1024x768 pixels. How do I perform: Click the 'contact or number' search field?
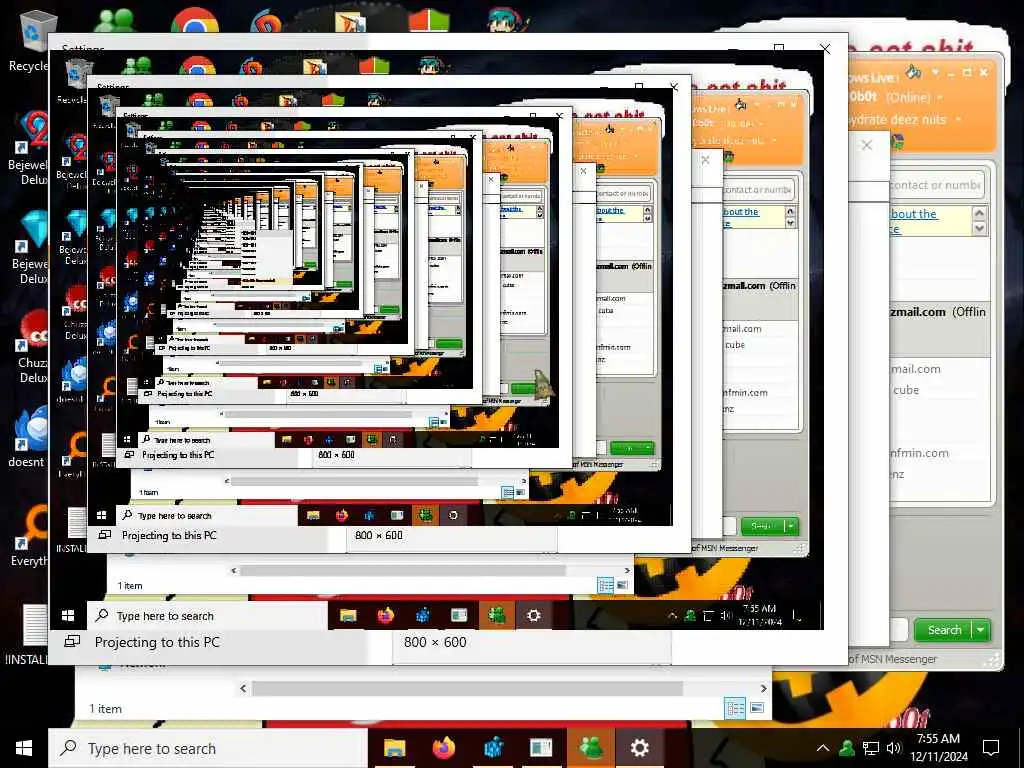(x=935, y=185)
